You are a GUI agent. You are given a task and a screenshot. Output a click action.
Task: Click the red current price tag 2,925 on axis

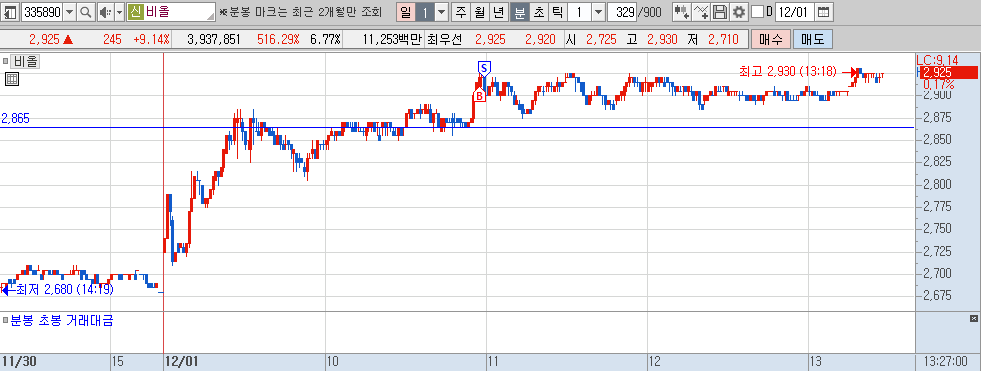pyautogui.click(x=948, y=72)
